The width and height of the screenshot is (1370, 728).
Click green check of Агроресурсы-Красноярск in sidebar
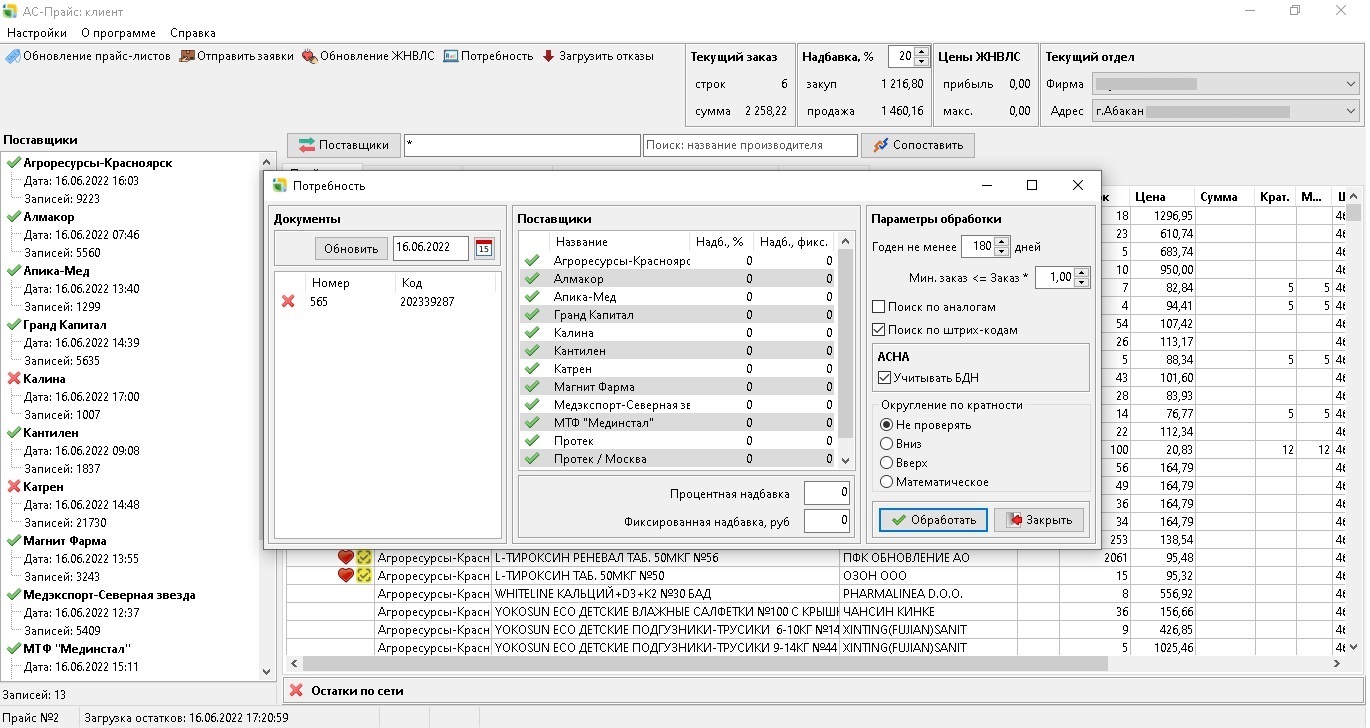point(14,163)
